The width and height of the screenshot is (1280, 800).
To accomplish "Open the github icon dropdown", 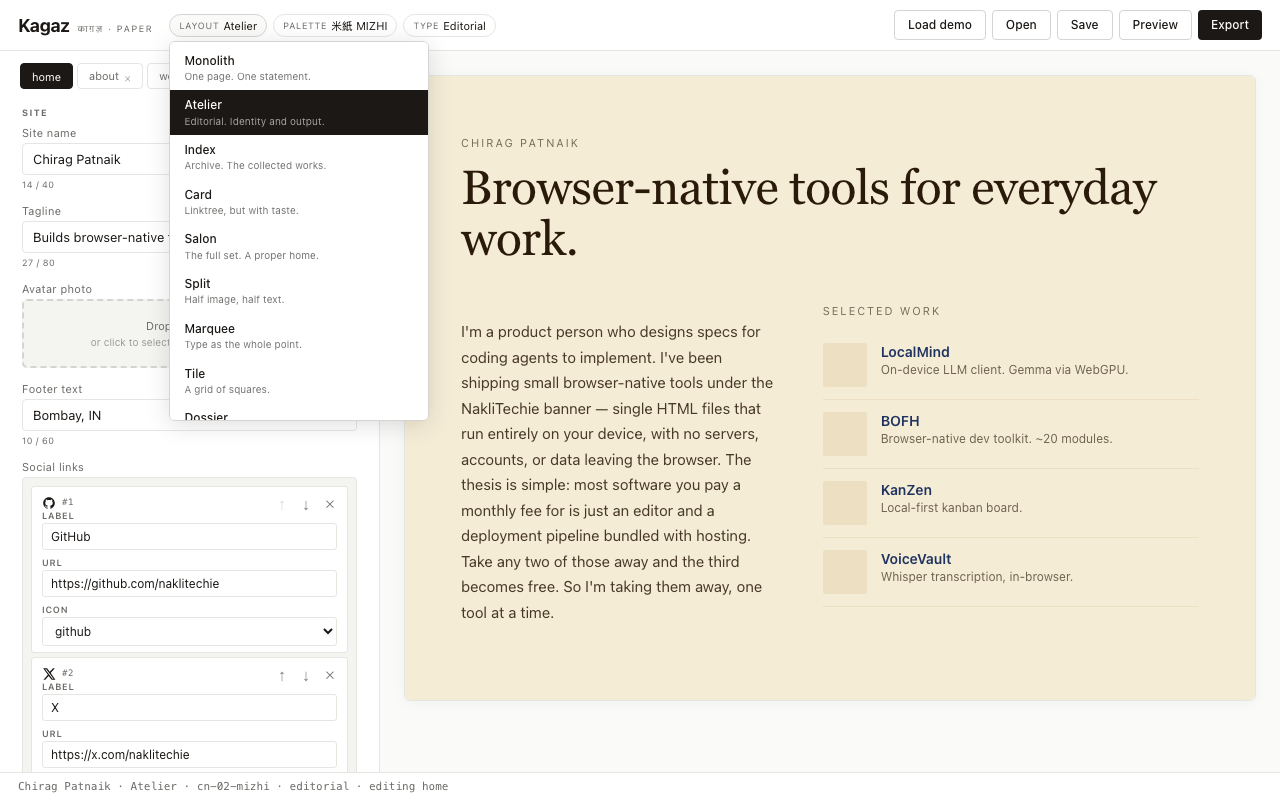I will point(189,631).
